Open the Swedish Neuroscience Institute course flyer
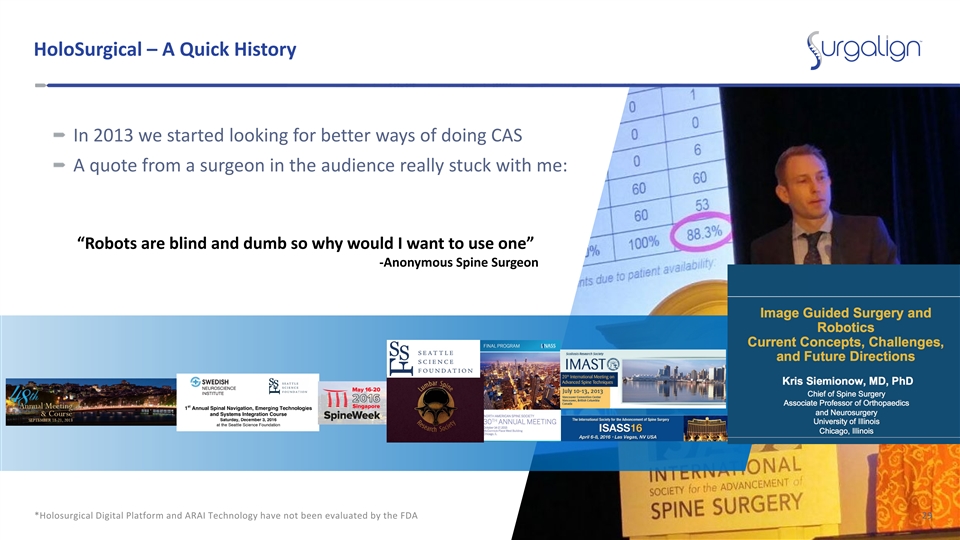The image size is (960, 540). [247, 402]
